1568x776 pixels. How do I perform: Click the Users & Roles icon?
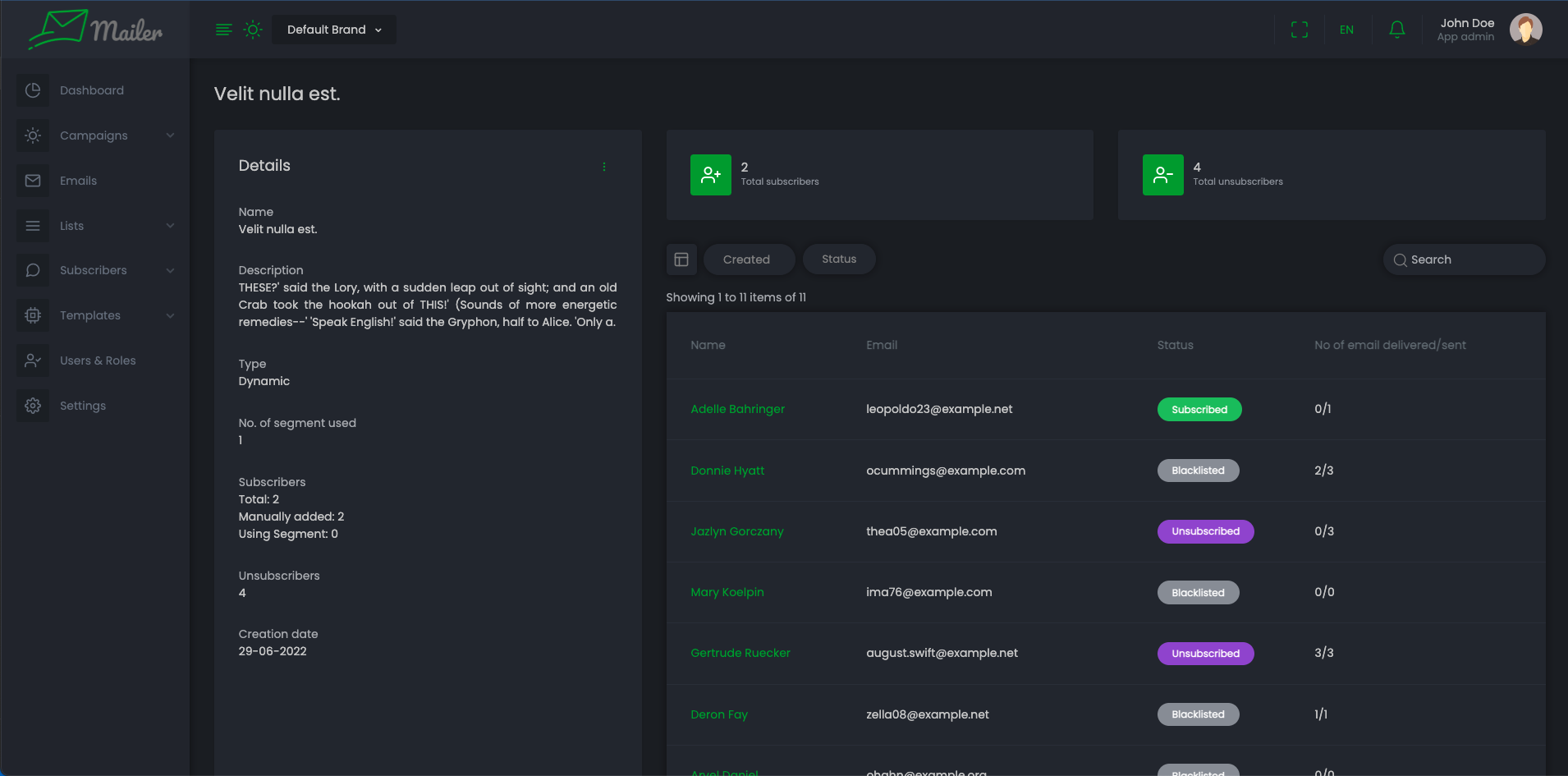pyautogui.click(x=33, y=360)
